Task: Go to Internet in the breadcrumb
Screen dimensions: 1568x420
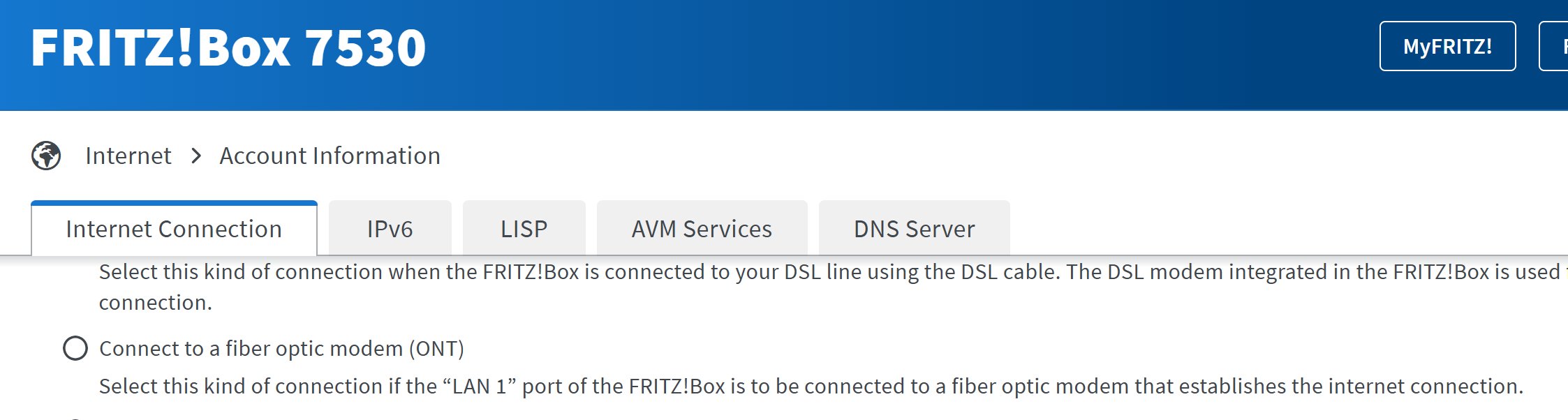Action: 128,156
